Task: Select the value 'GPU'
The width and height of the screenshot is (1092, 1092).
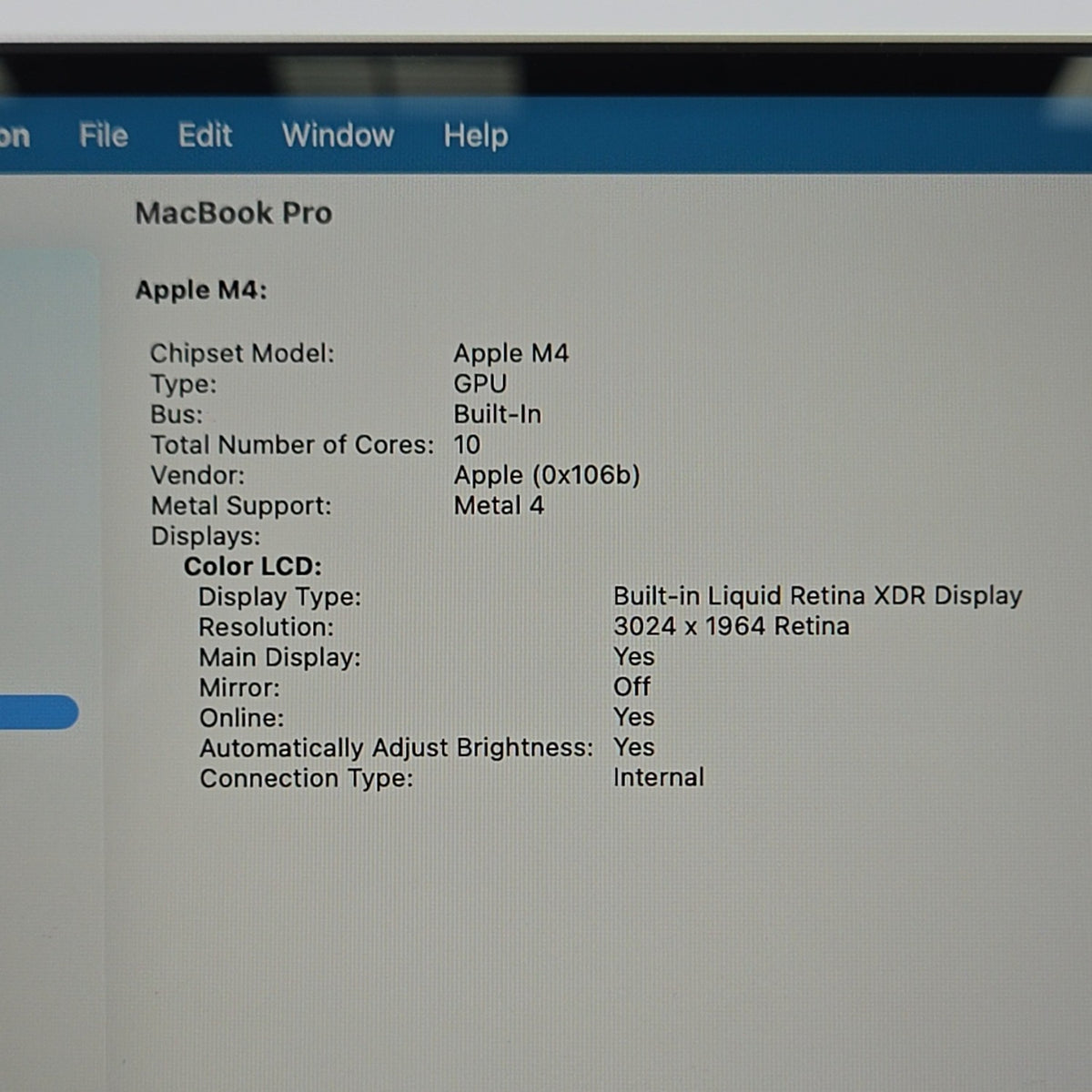Action: point(480,384)
